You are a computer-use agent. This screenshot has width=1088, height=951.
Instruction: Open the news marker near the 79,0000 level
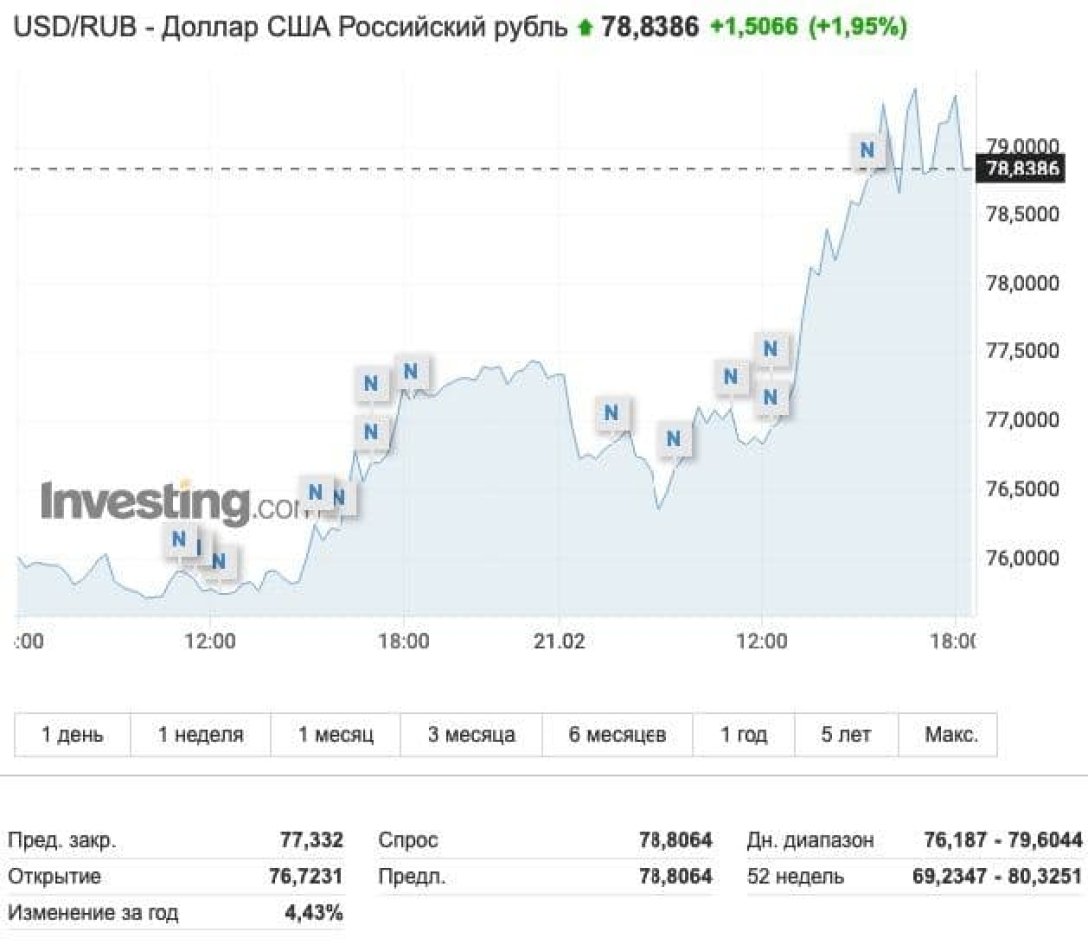pyautogui.click(x=867, y=150)
